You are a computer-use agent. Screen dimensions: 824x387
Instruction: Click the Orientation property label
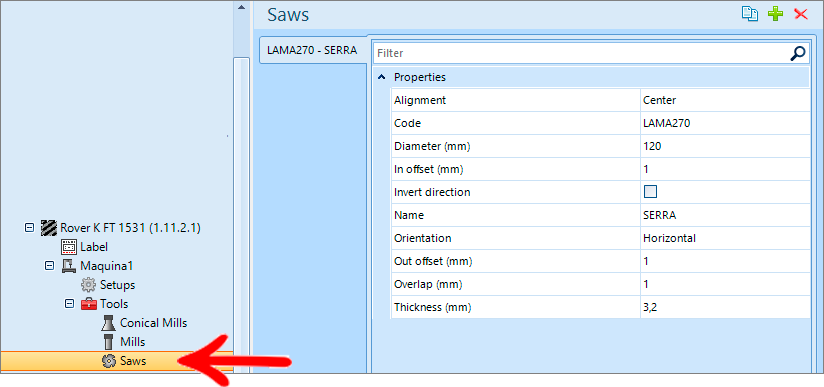click(423, 238)
